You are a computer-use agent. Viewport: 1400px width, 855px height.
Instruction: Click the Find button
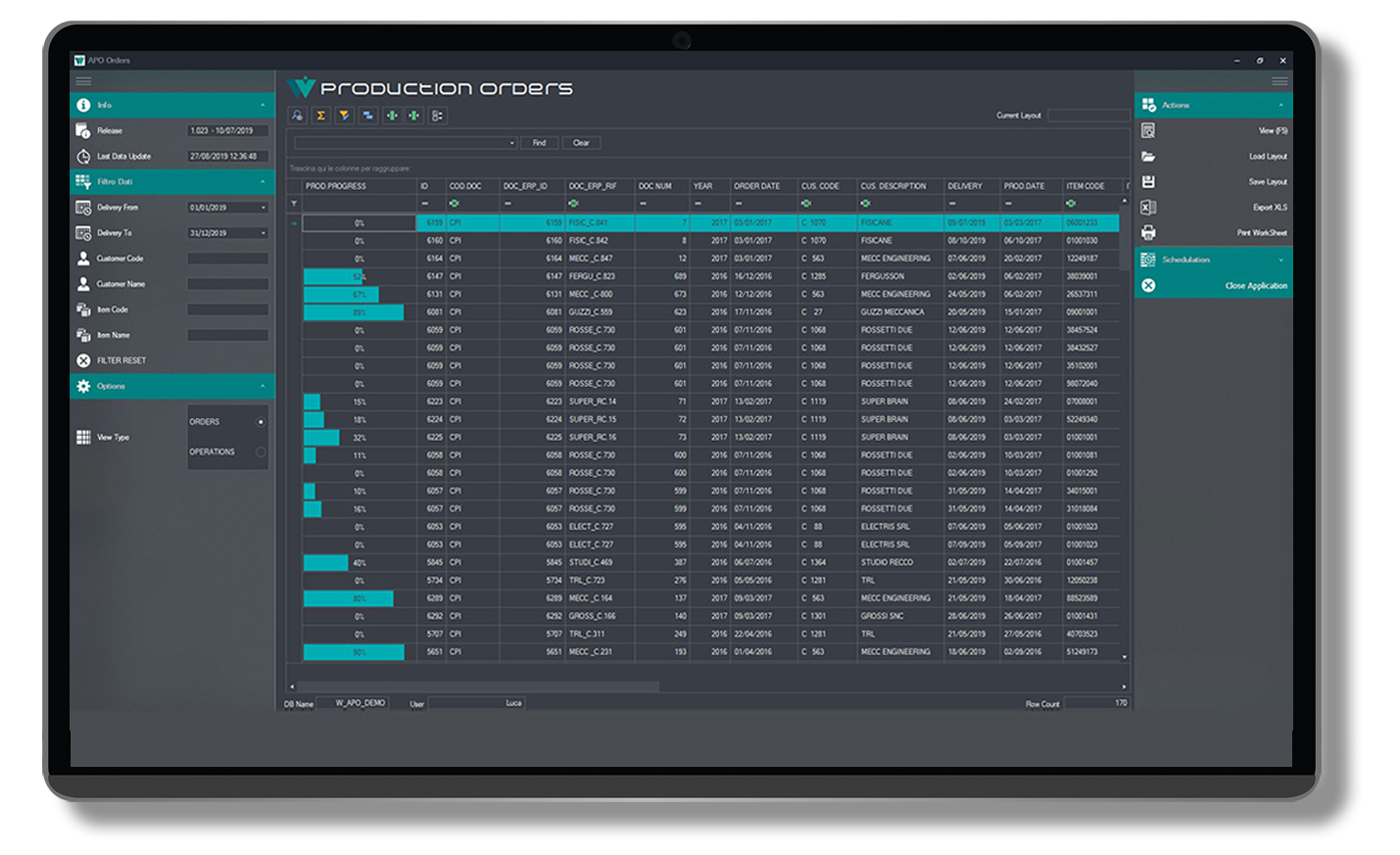pos(539,143)
